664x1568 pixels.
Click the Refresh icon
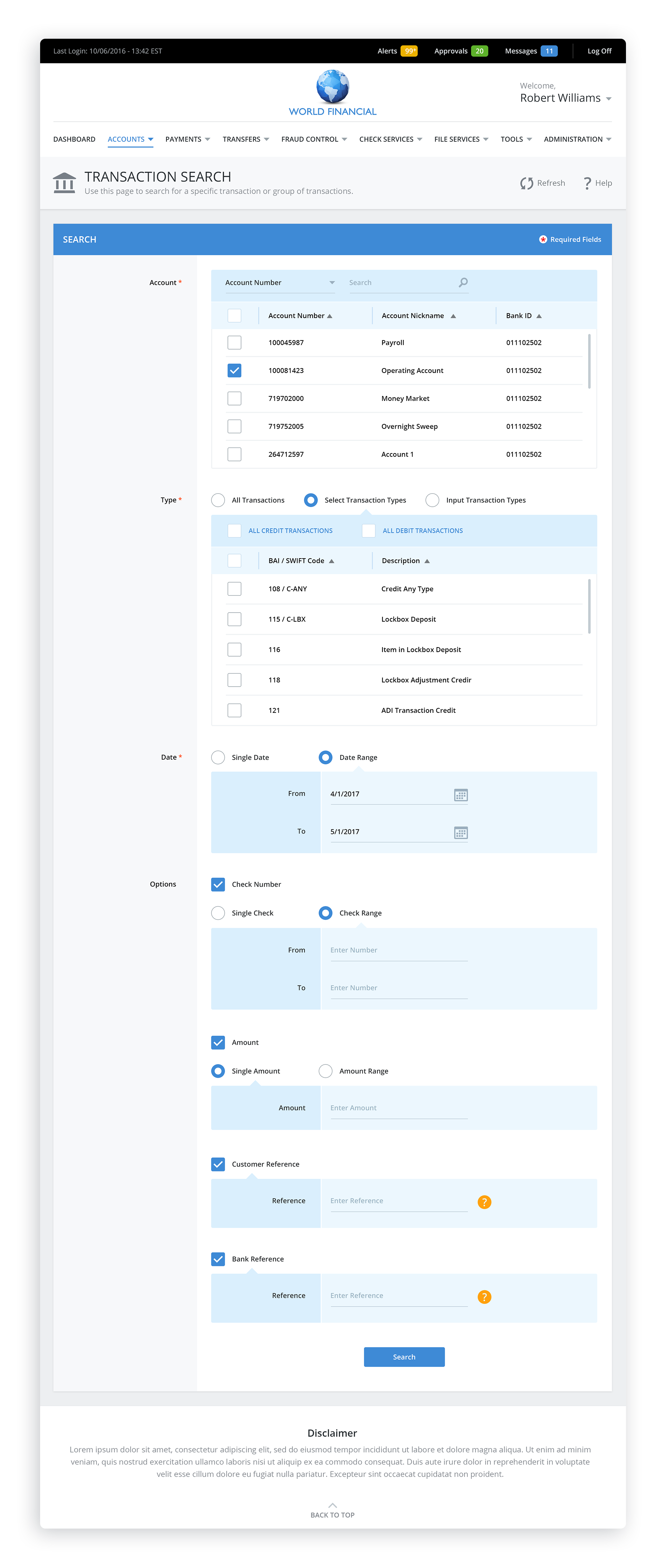coord(526,183)
